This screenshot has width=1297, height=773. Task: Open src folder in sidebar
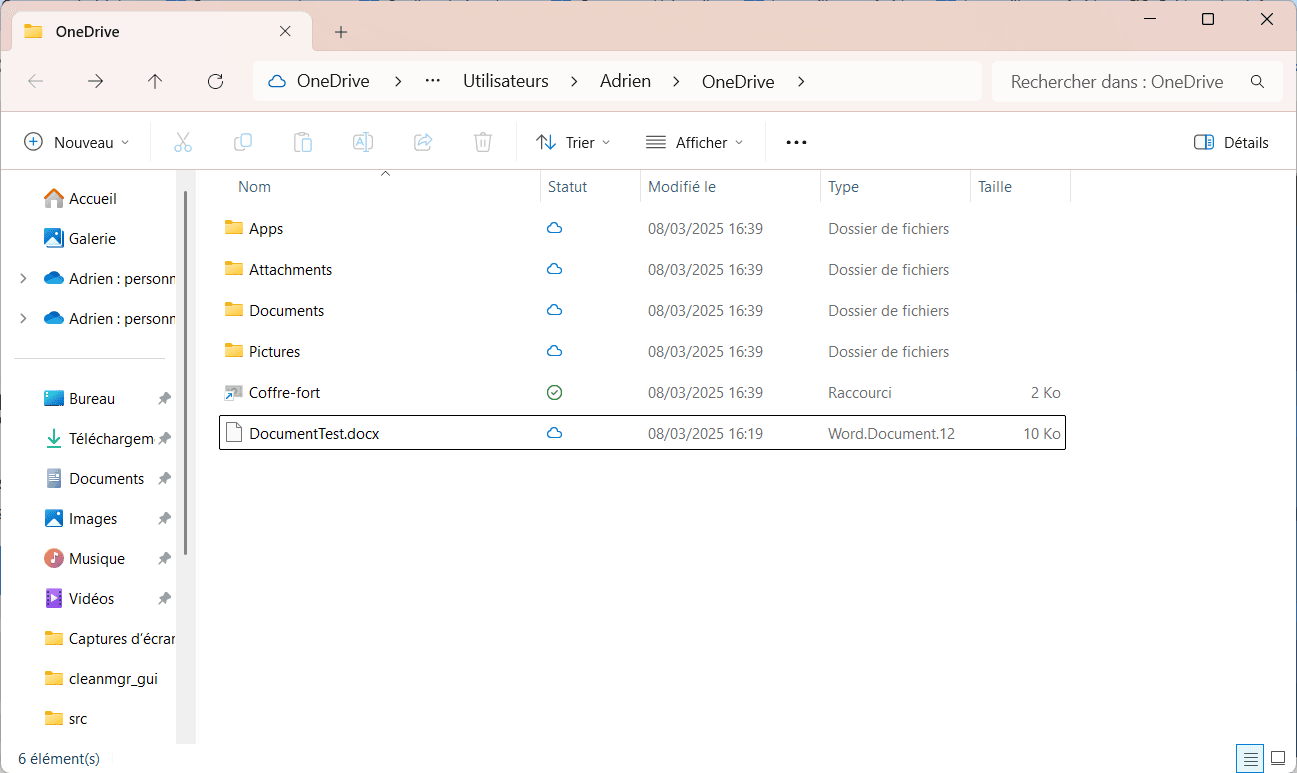pos(67,718)
